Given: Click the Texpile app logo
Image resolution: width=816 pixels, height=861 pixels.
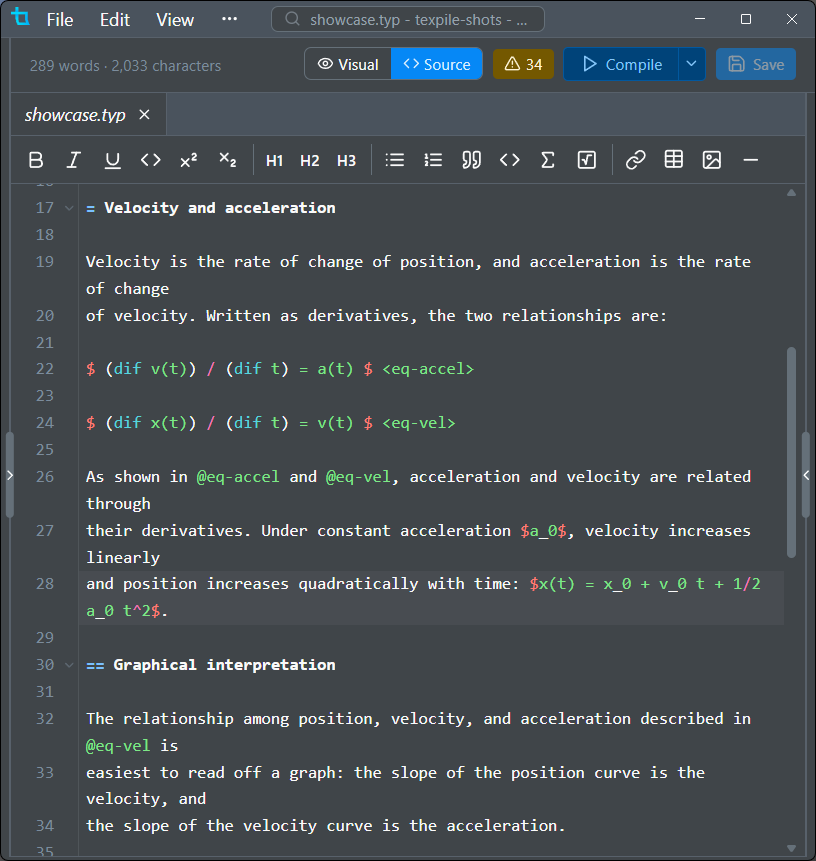Looking at the screenshot, I should pos(20,17).
